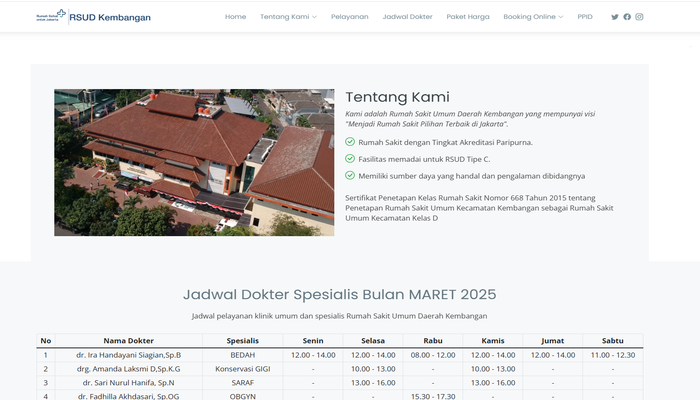
Task: Click the 13.00 - 16.00 Kamis cell
Action: coord(493,383)
